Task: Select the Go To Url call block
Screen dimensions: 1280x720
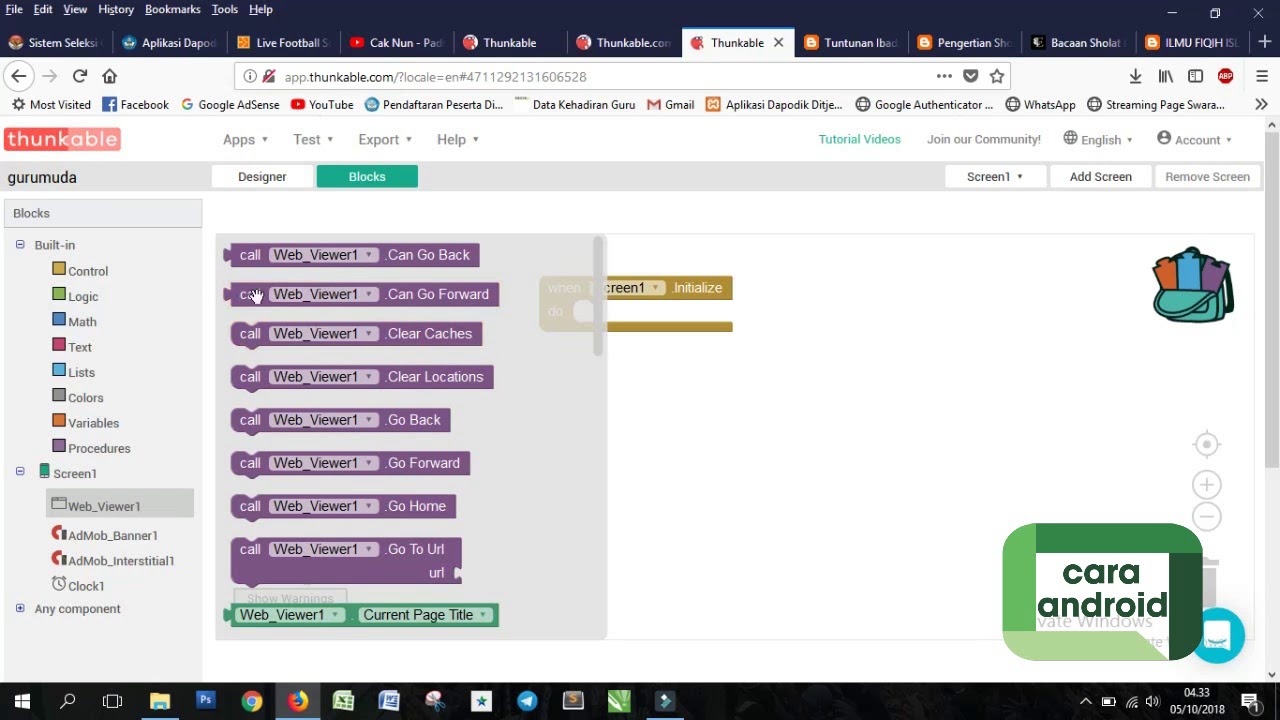Action: coord(346,560)
